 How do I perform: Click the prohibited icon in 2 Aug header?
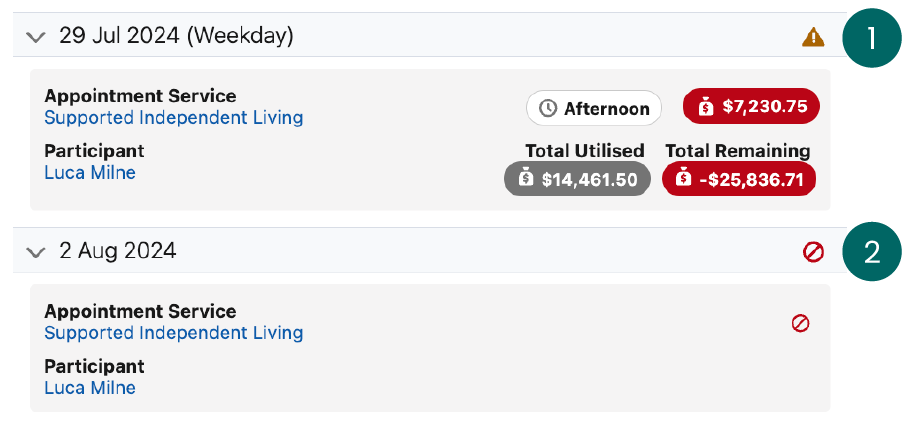[x=813, y=252]
